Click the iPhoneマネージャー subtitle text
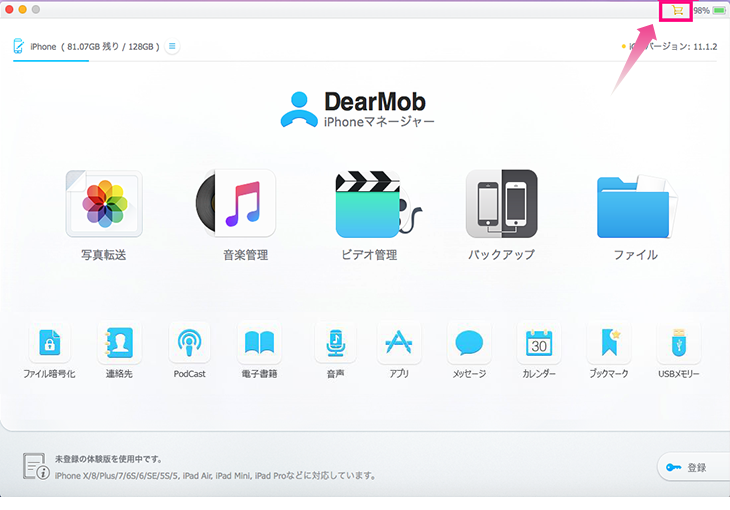Image resolution: width=730 pixels, height=510 pixels. [x=379, y=122]
